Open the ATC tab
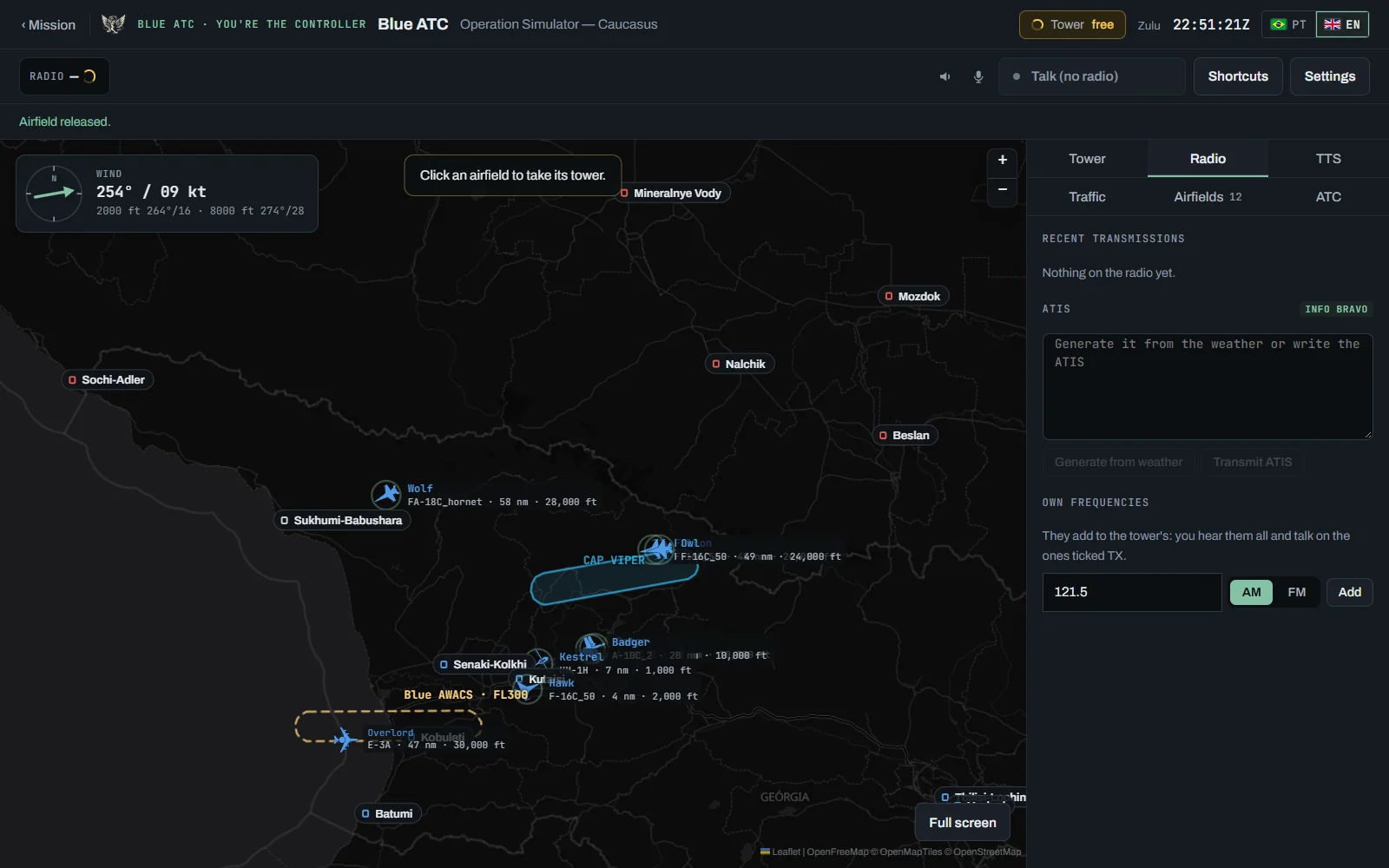 [1328, 197]
